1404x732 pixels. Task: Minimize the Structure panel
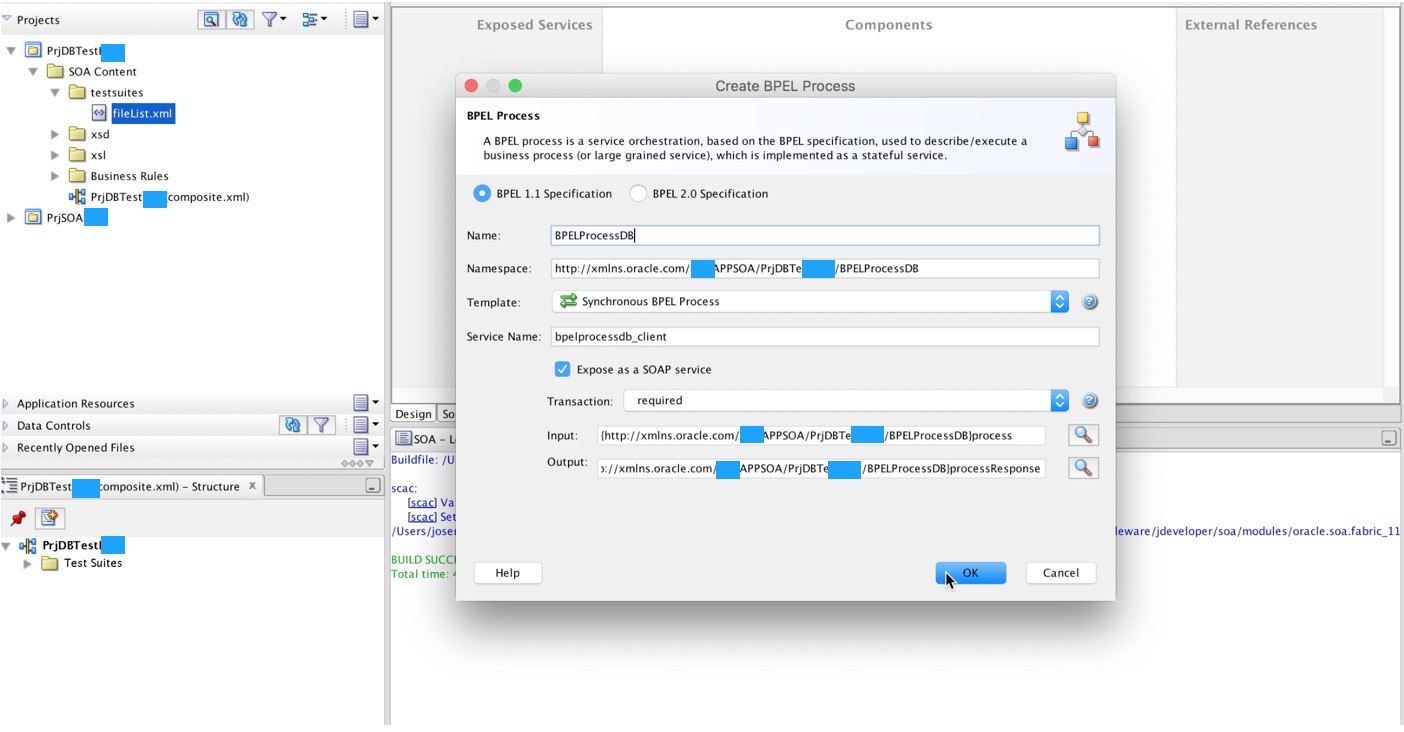pyautogui.click(x=372, y=486)
